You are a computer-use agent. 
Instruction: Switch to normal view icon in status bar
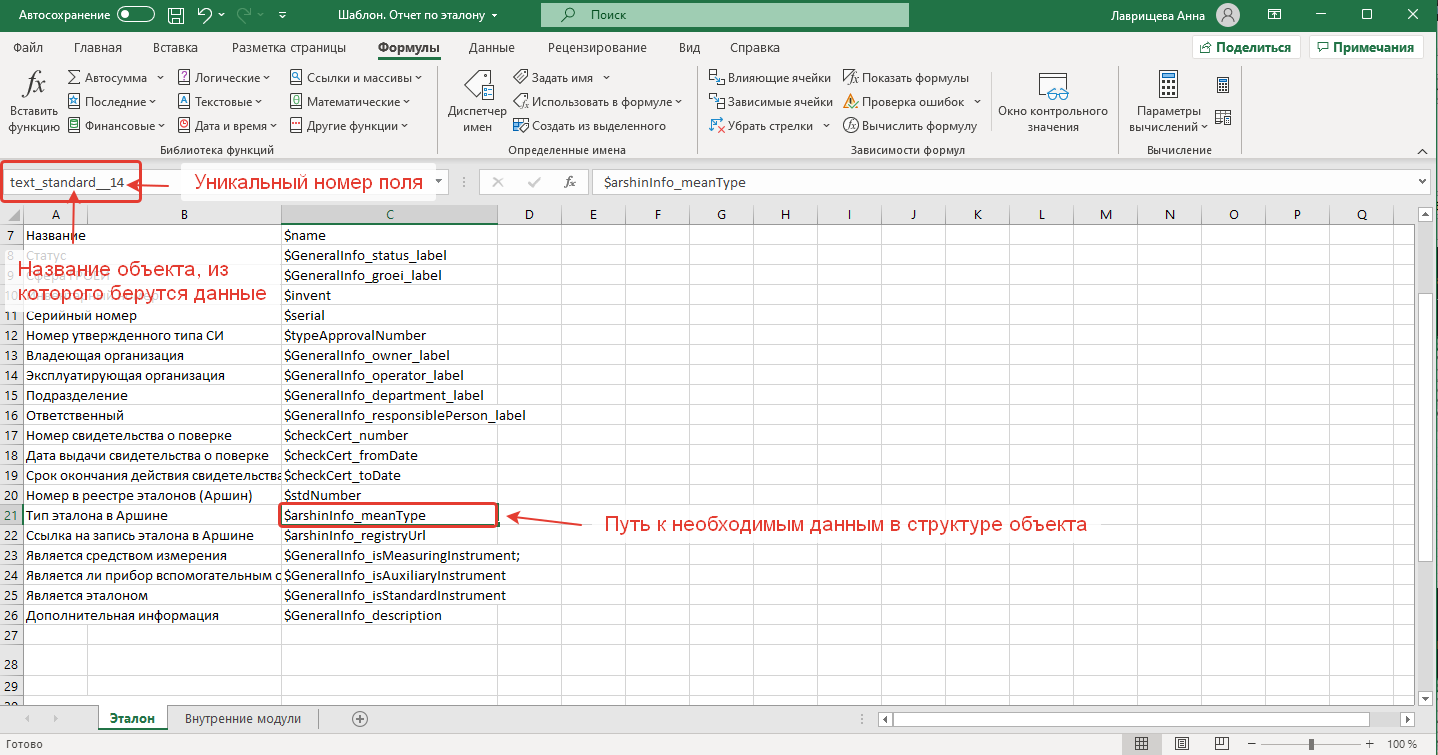pos(1141,744)
